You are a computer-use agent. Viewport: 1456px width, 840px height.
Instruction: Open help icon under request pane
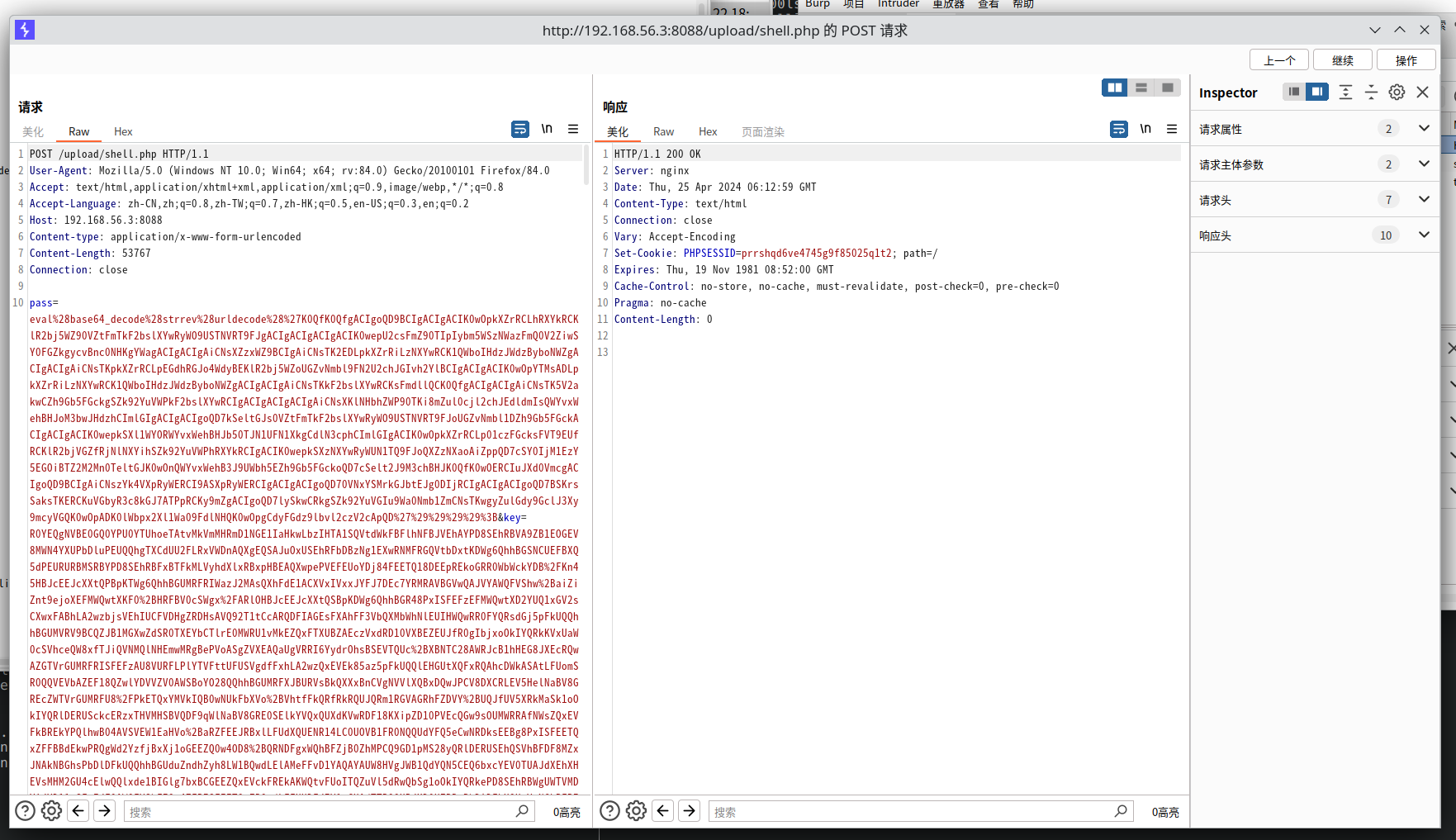click(x=26, y=811)
